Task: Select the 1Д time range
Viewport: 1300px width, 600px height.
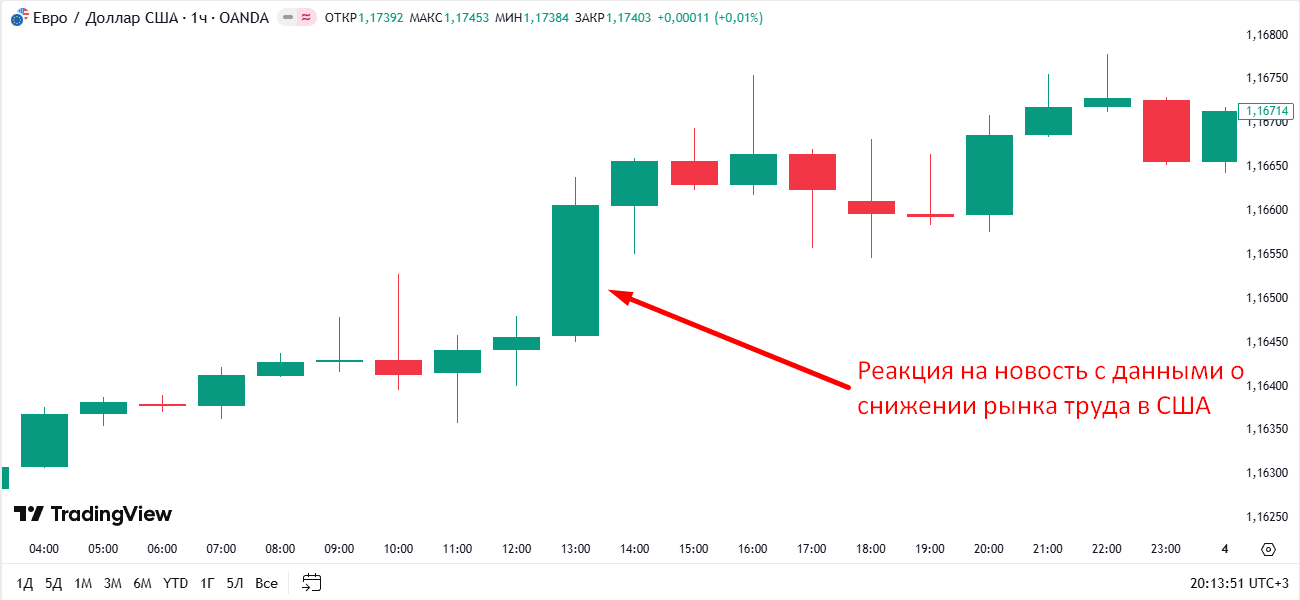Action: click(25, 583)
